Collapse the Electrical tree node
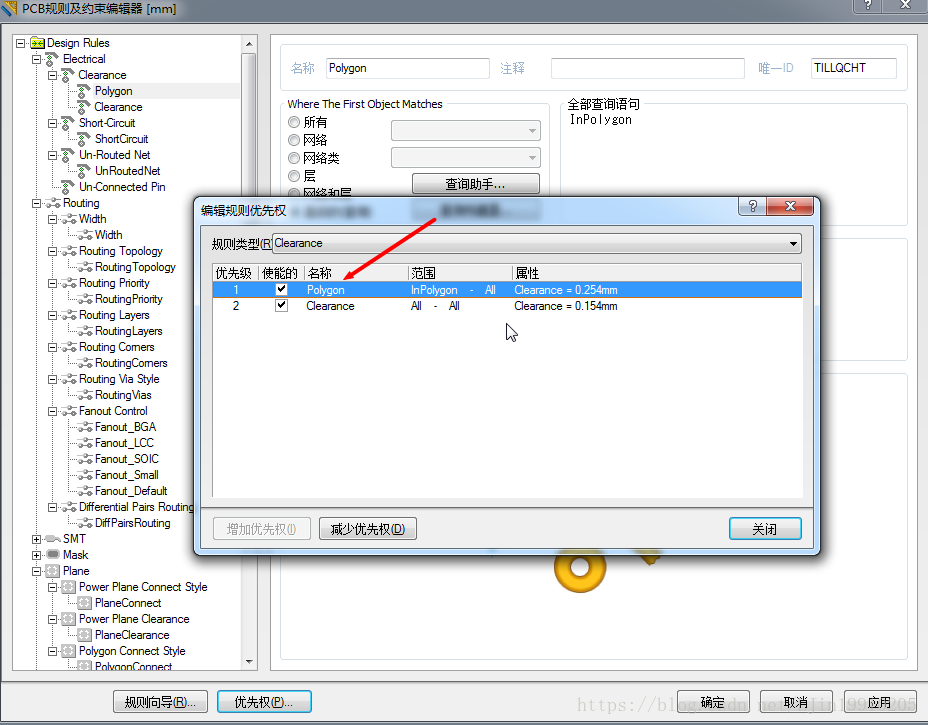The image size is (928, 725). (37, 59)
